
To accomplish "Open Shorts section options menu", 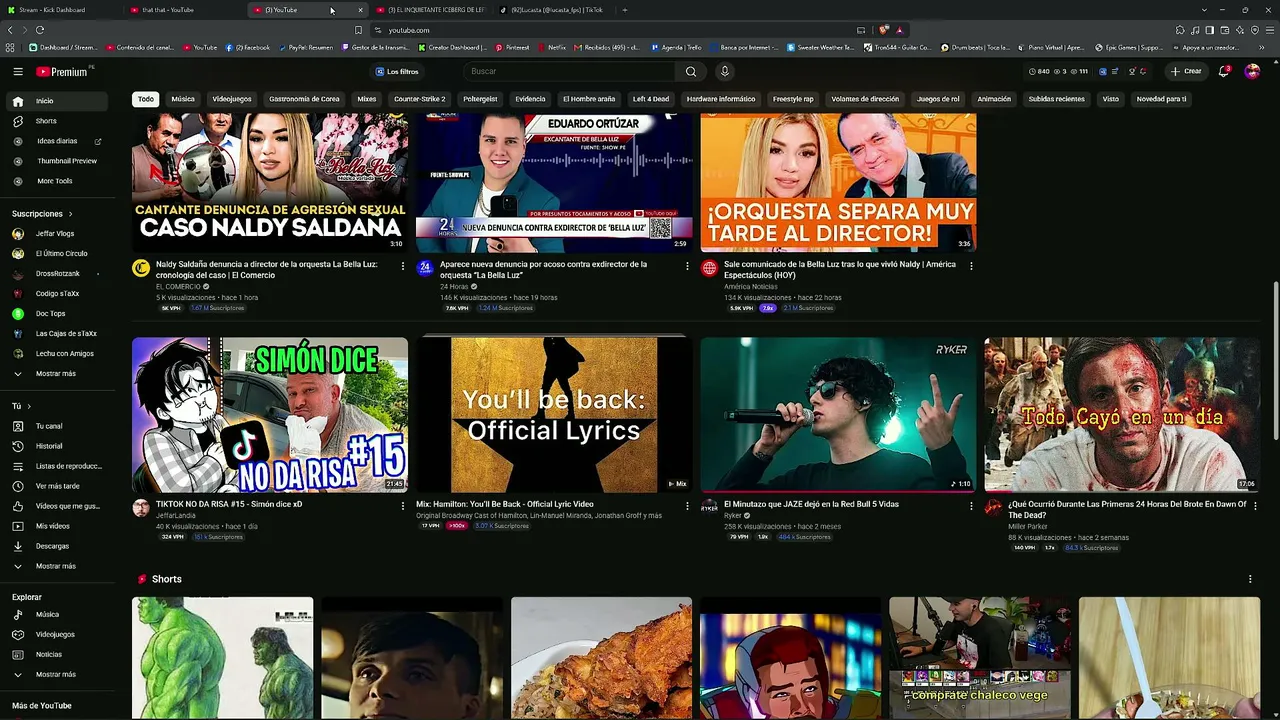I will pos(1250,579).
